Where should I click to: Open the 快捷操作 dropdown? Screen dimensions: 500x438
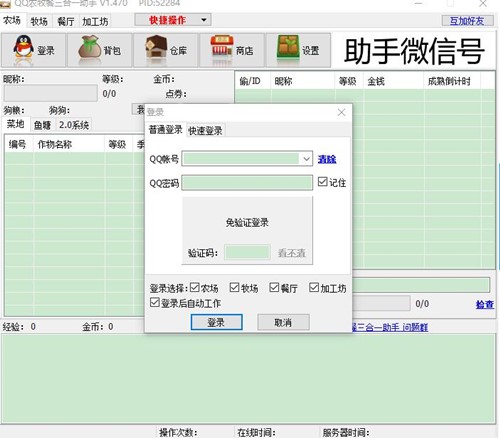click(173, 20)
